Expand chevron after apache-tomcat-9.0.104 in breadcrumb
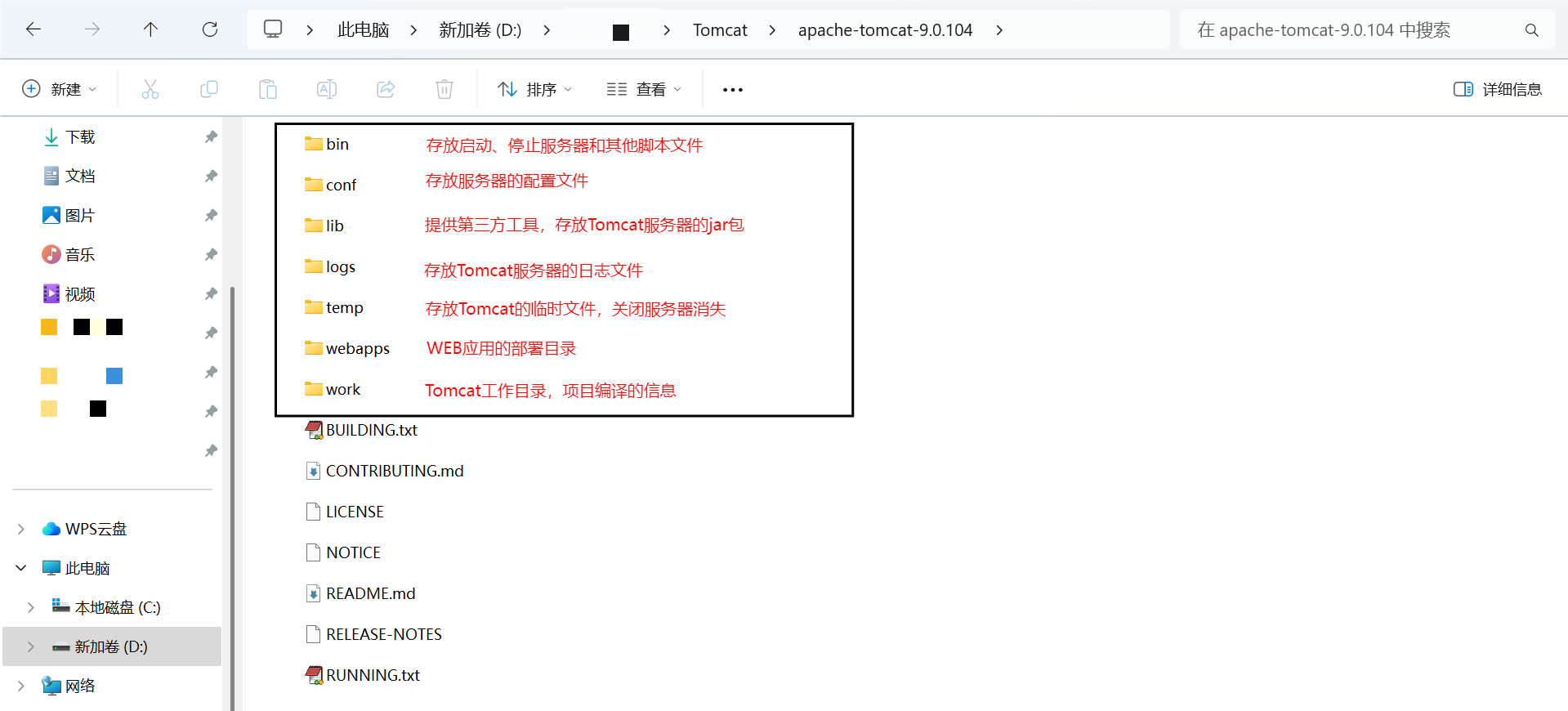The height and width of the screenshot is (711, 1568). tap(999, 30)
